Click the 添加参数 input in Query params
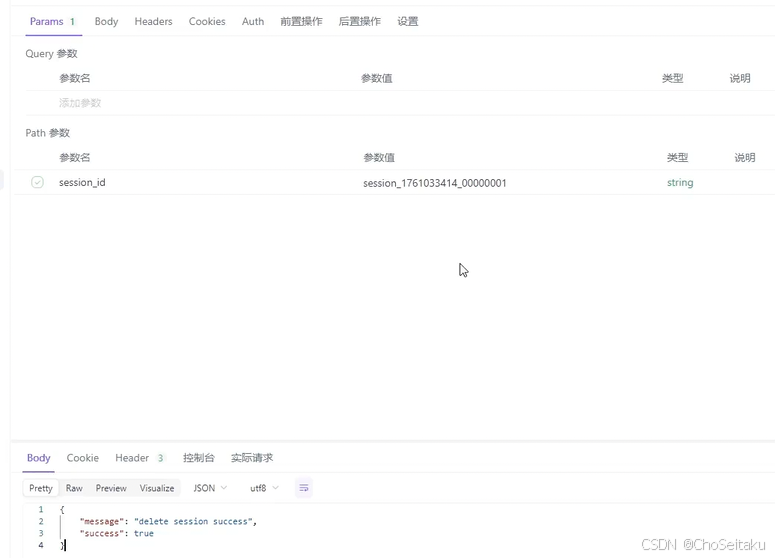The image size is (775, 558). click(x=80, y=103)
